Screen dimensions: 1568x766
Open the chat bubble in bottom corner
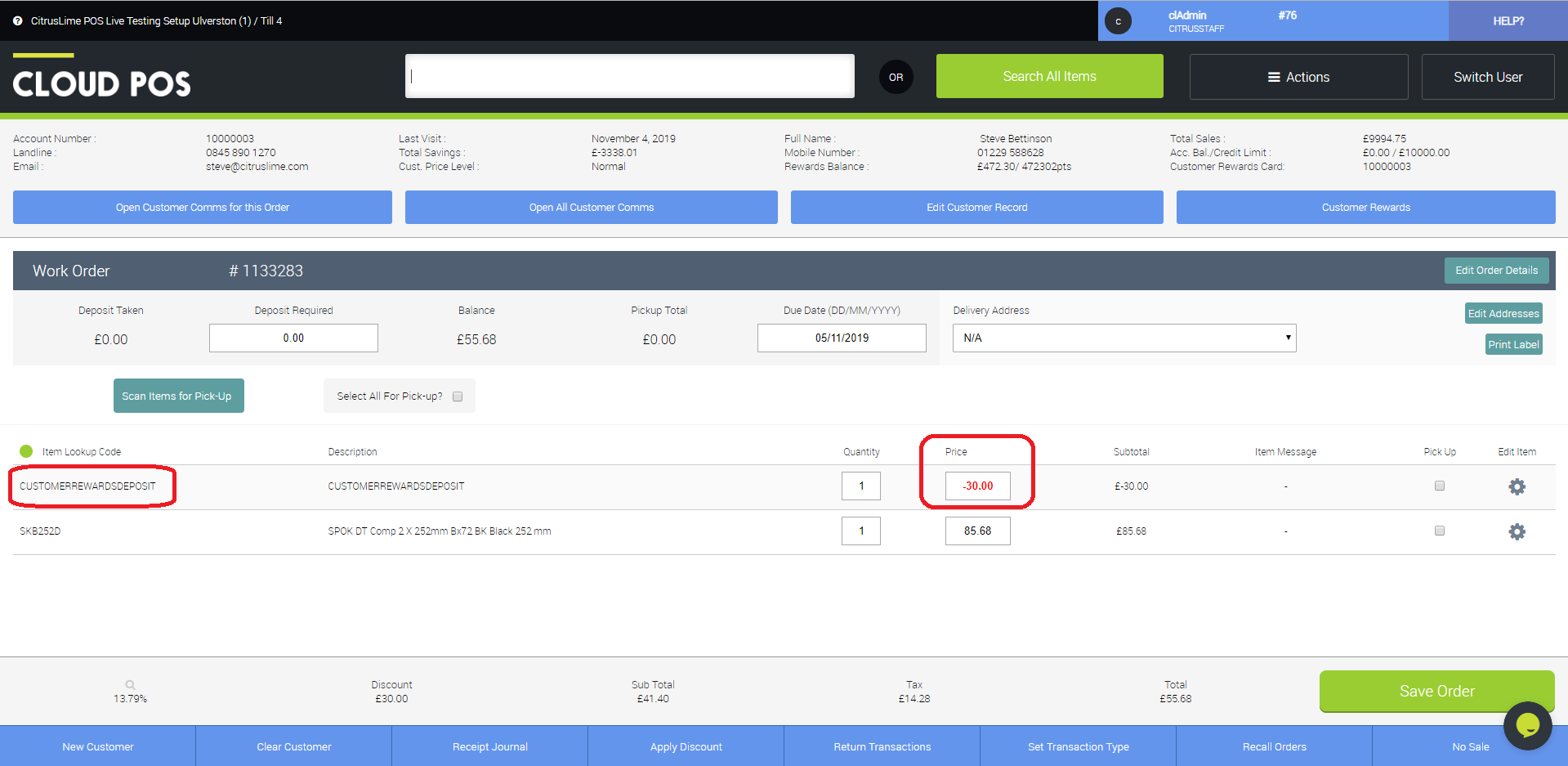pos(1526,726)
